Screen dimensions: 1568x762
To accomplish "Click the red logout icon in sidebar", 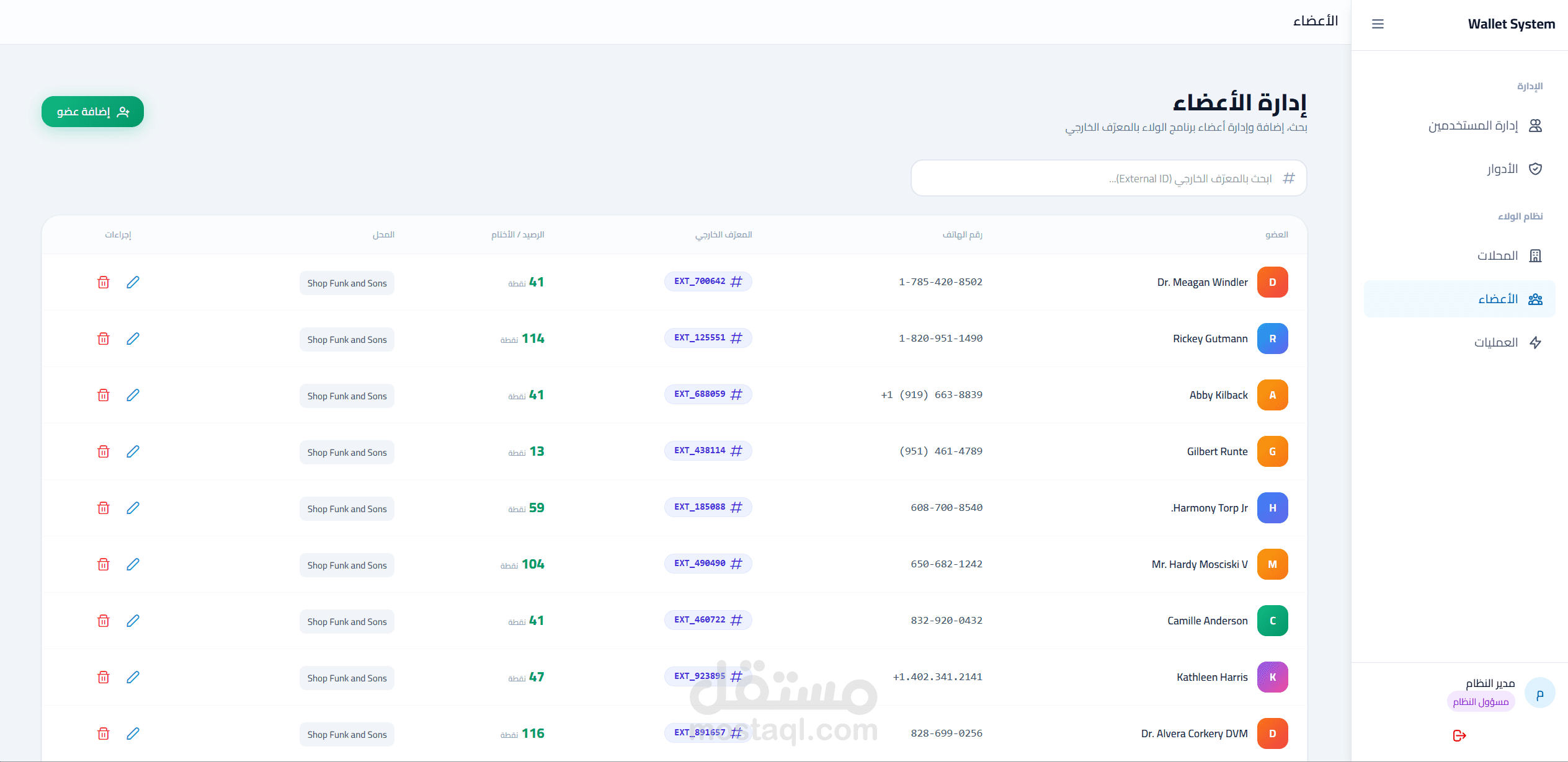I will 1459,735.
